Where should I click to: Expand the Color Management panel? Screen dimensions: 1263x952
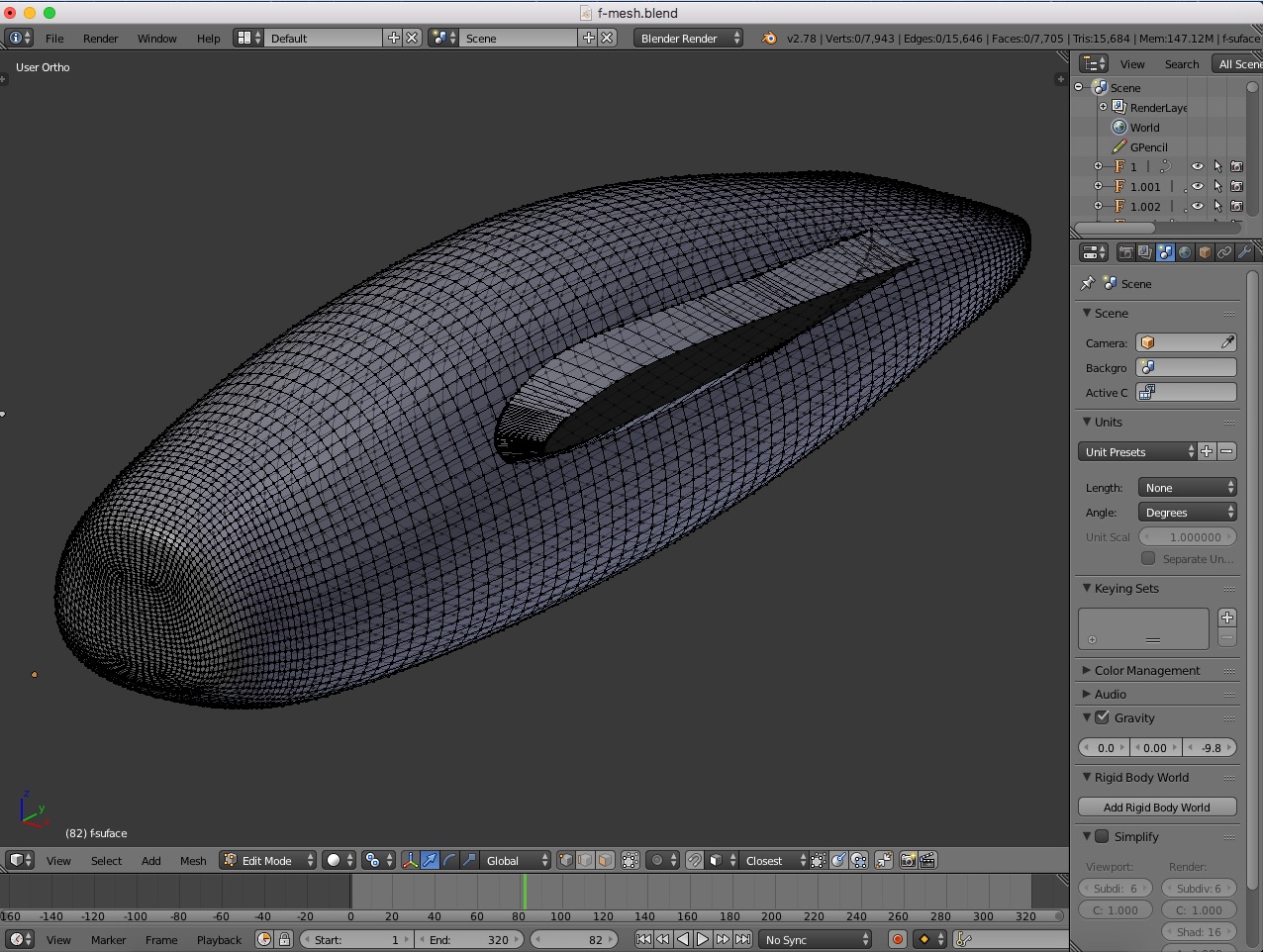pyautogui.click(x=1146, y=671)
